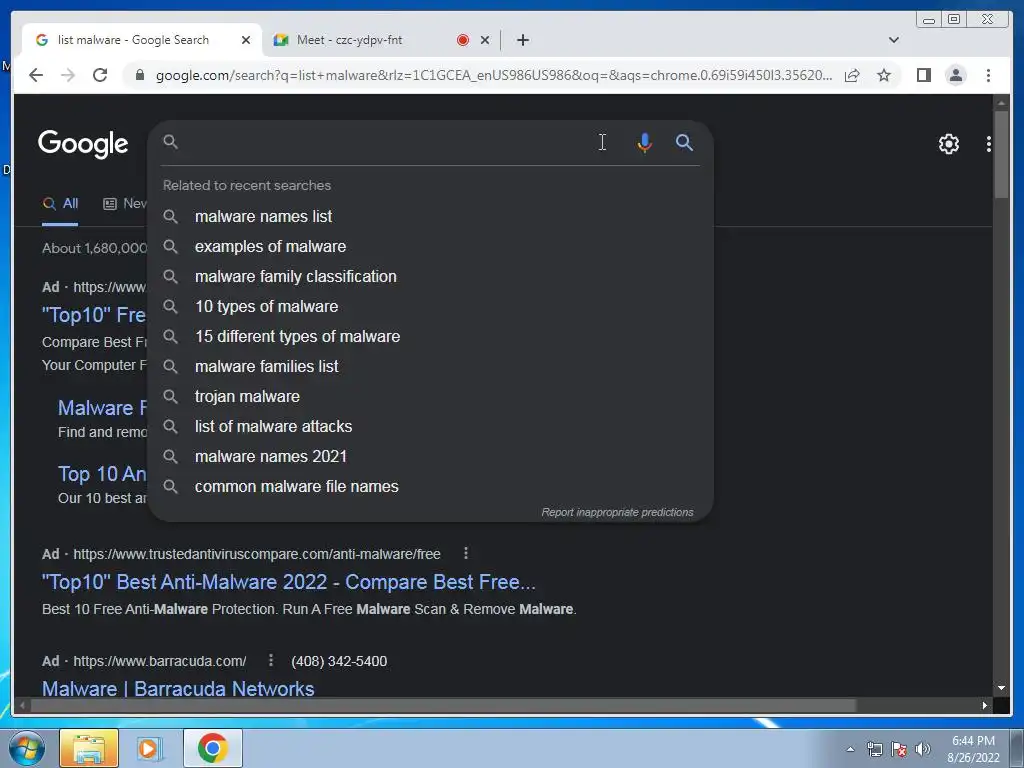Close the list malware Google tab
This screenshot has width=1024, height=768.
(246, 40)
